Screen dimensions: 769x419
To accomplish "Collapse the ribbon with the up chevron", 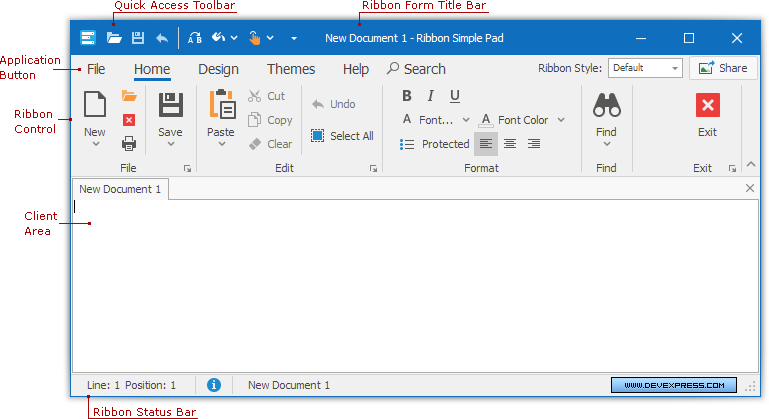I will pyautogui.click(x=751, y=164).
